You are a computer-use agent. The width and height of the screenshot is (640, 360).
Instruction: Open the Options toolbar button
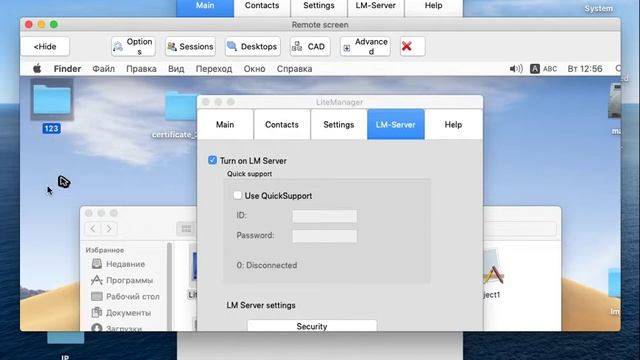[133, 47]
